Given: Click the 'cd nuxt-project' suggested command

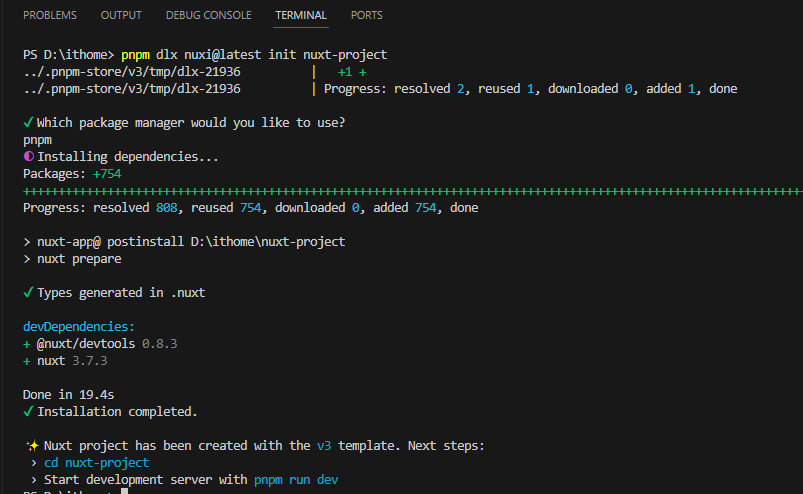Looking at the screenshot, I should point(96,463).
